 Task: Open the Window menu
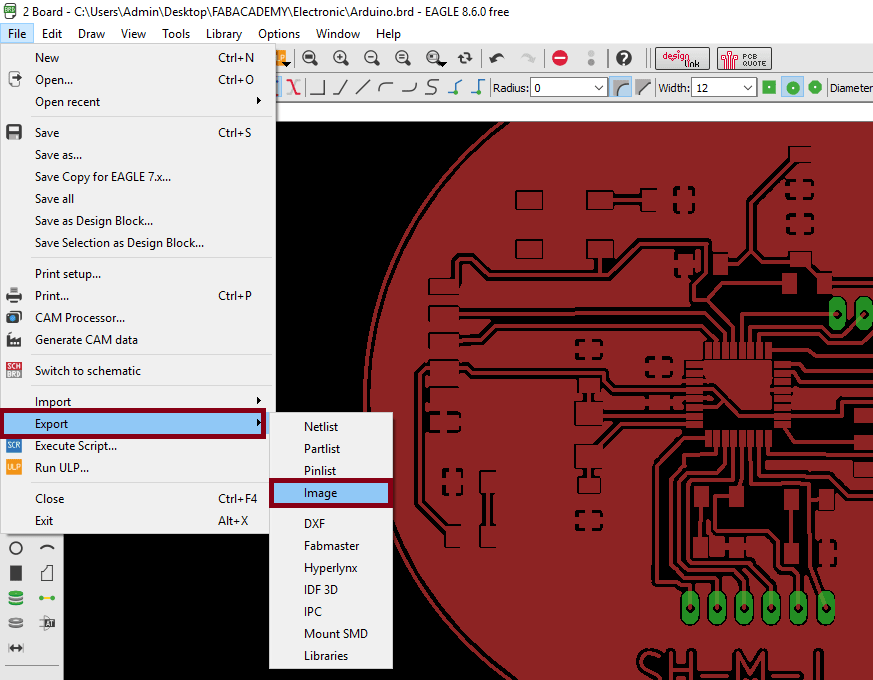click(x=338, y=34)
